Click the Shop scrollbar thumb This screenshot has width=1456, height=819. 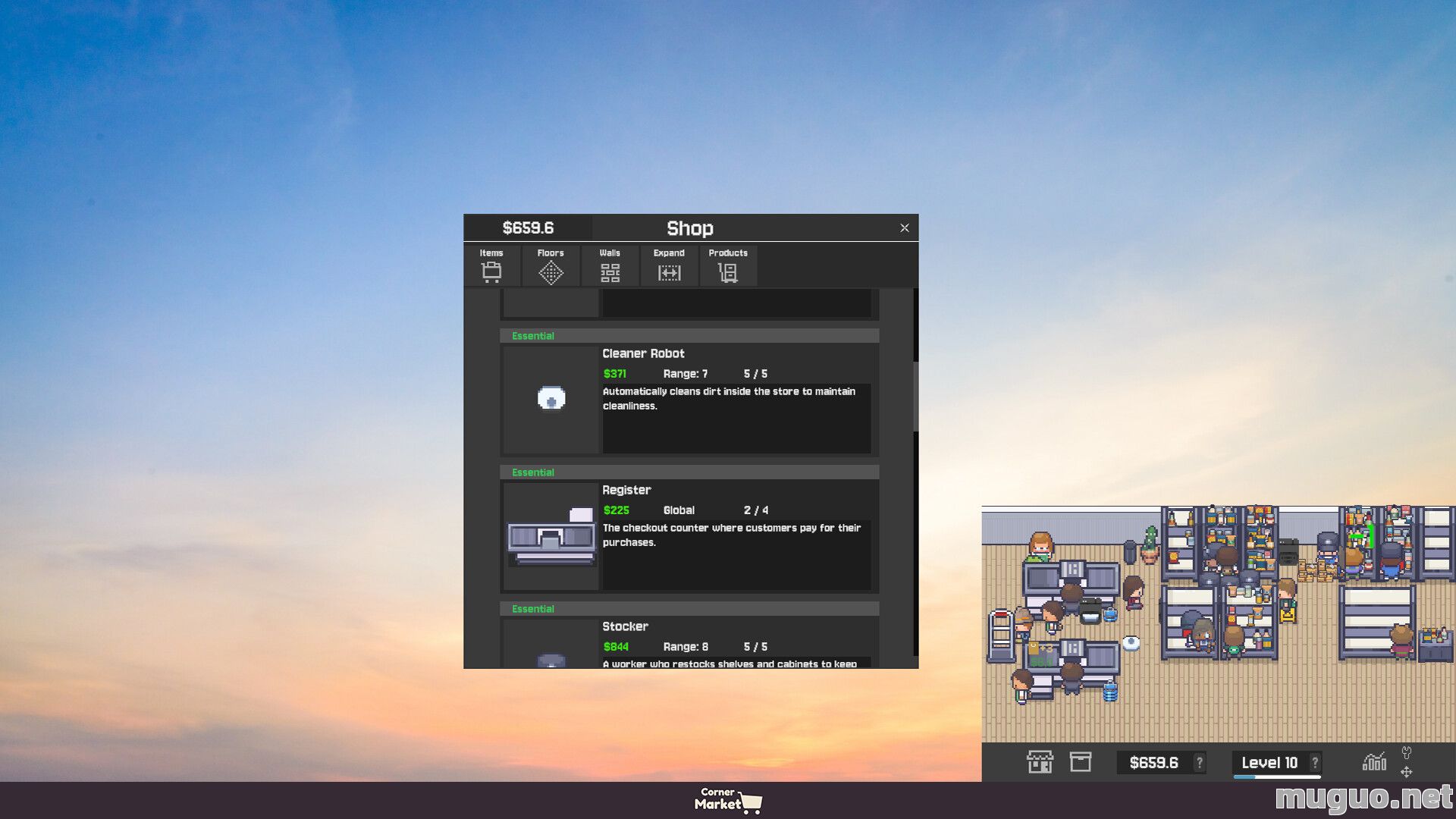915,396
